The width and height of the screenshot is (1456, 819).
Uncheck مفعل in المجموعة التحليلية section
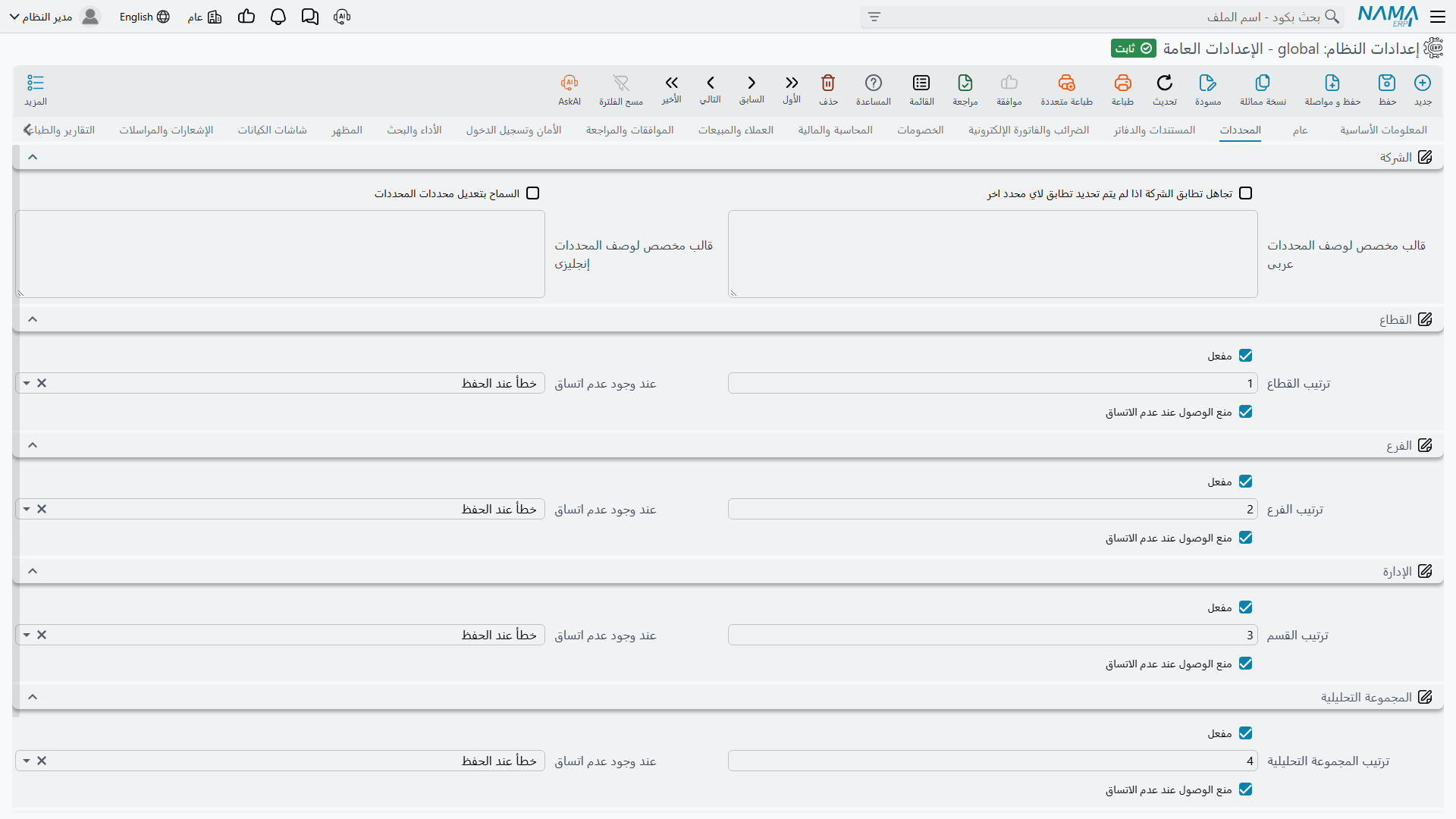pyautogui.click(x=1246, y=733)
